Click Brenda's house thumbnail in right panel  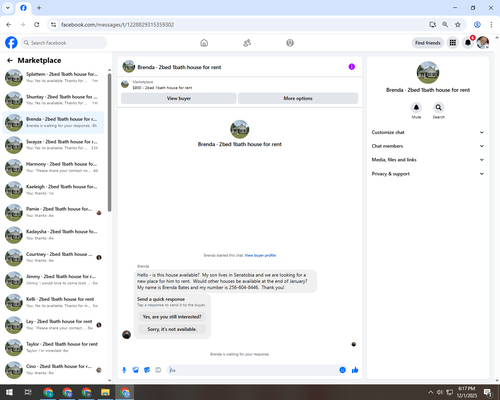pos(428,72)
